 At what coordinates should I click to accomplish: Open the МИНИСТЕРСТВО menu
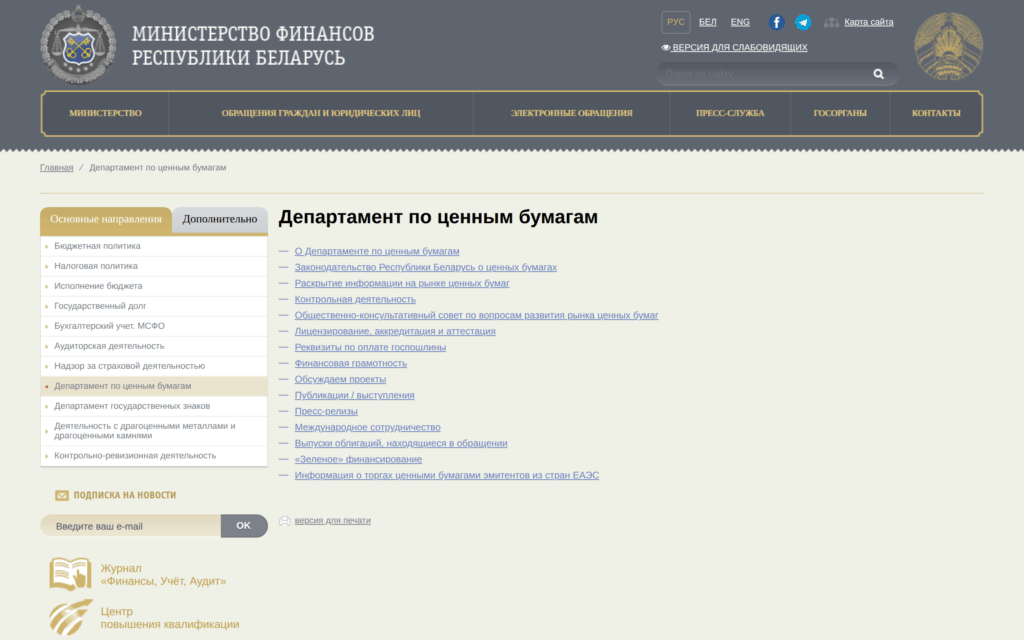[x=105, y=113]
